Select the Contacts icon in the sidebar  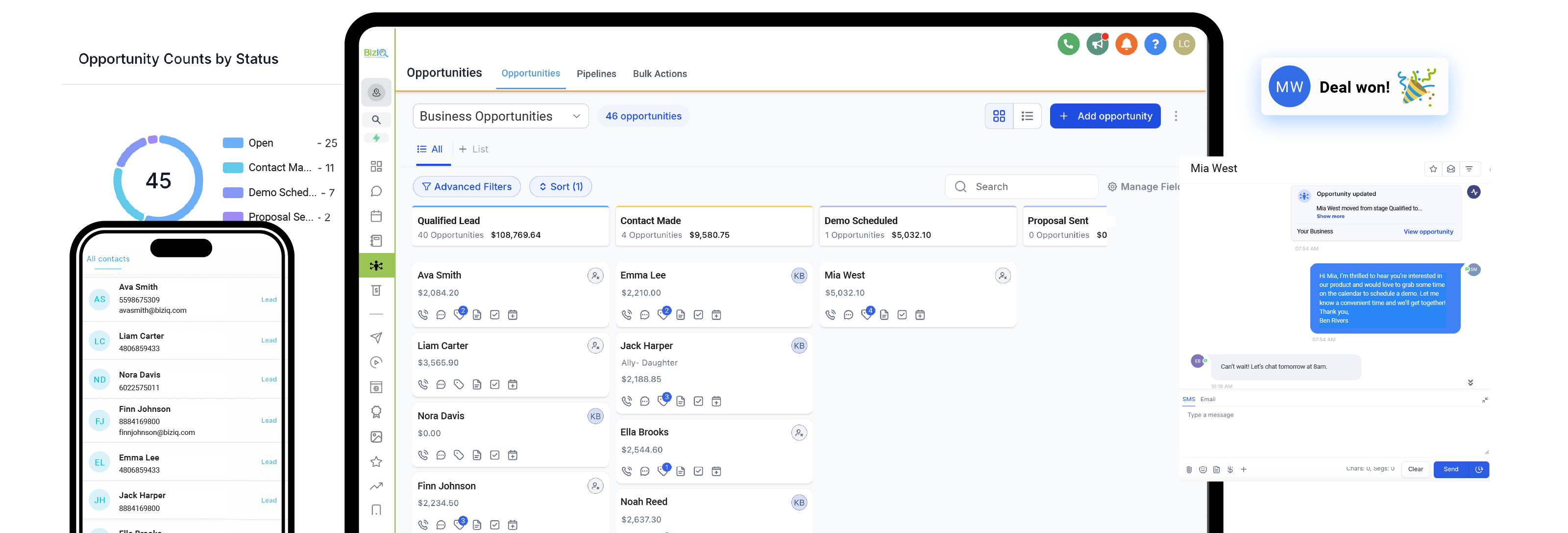pyautogui.click(x=376, y=93)
